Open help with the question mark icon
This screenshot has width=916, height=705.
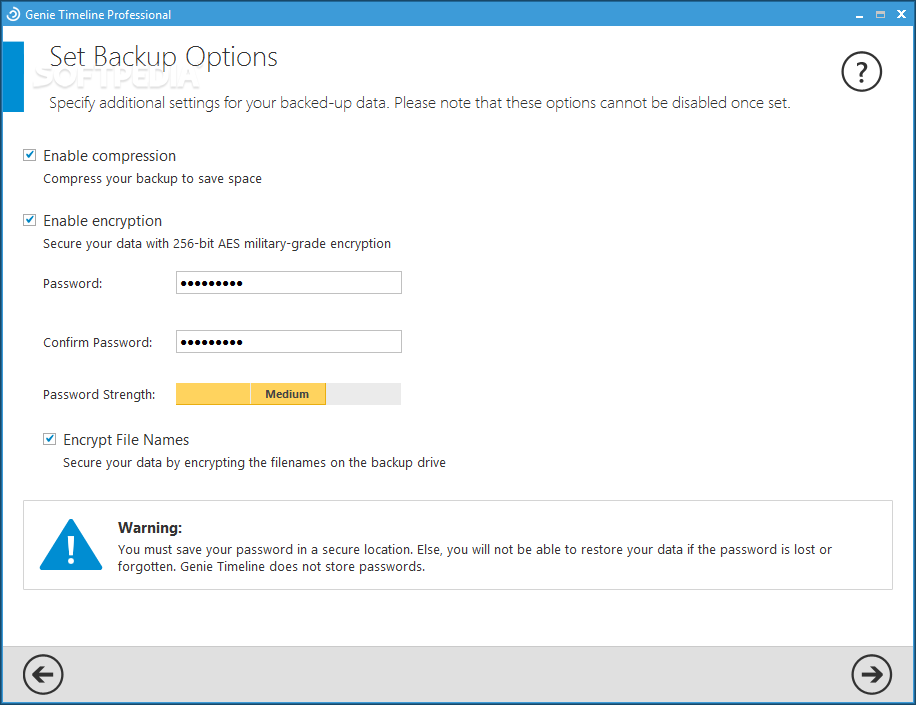coord(861,72)
